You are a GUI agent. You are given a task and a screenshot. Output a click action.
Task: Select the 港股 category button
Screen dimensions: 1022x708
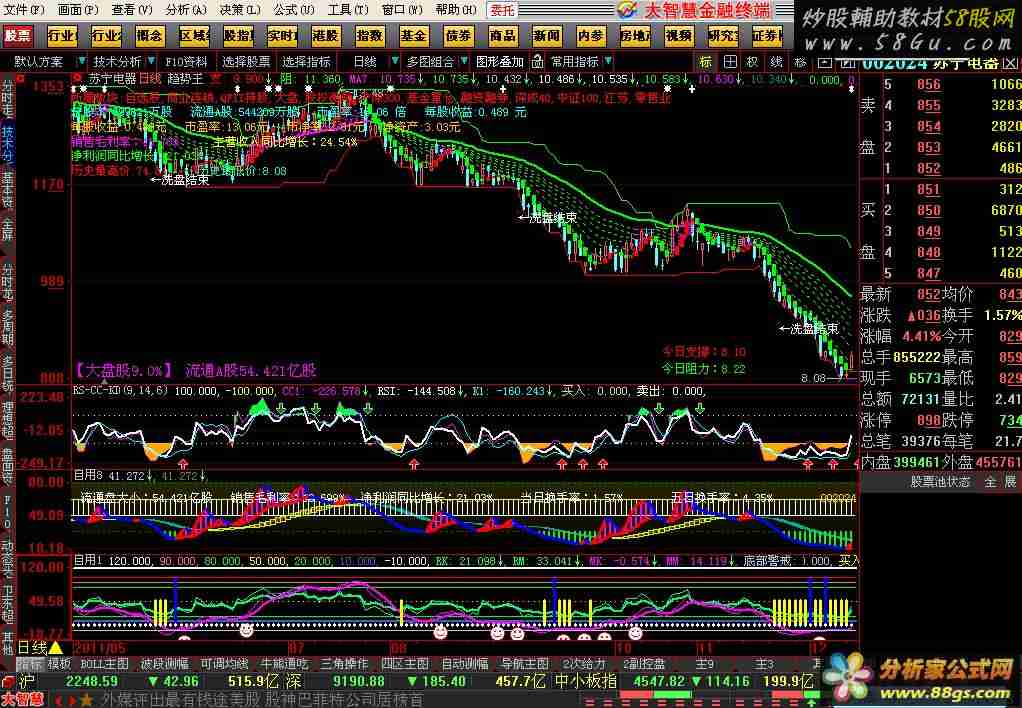[x=325, y=35]
